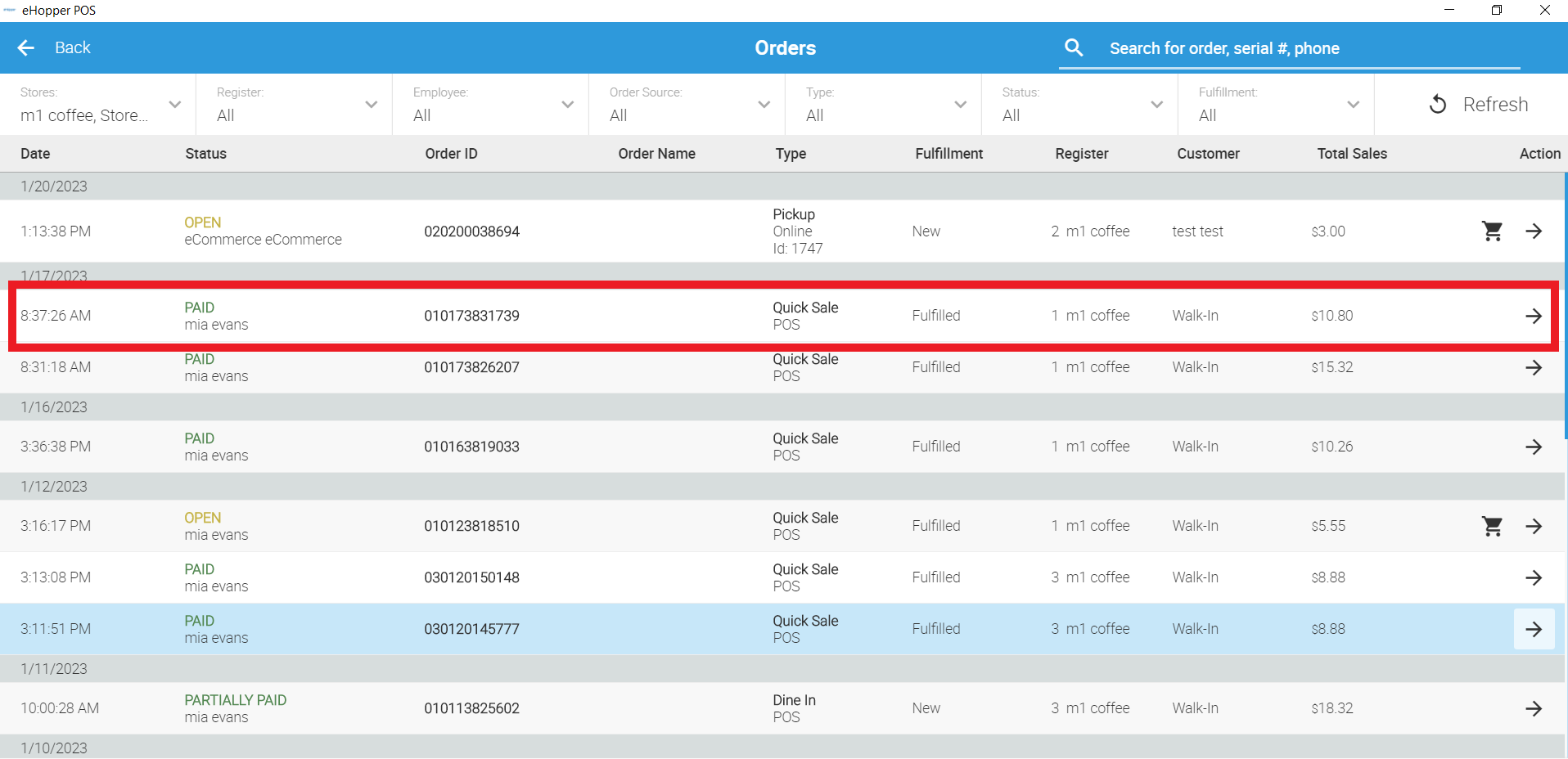1568x759 pixels.
Task: Select order ID 010123818510
Action: (x=471, y=526)
